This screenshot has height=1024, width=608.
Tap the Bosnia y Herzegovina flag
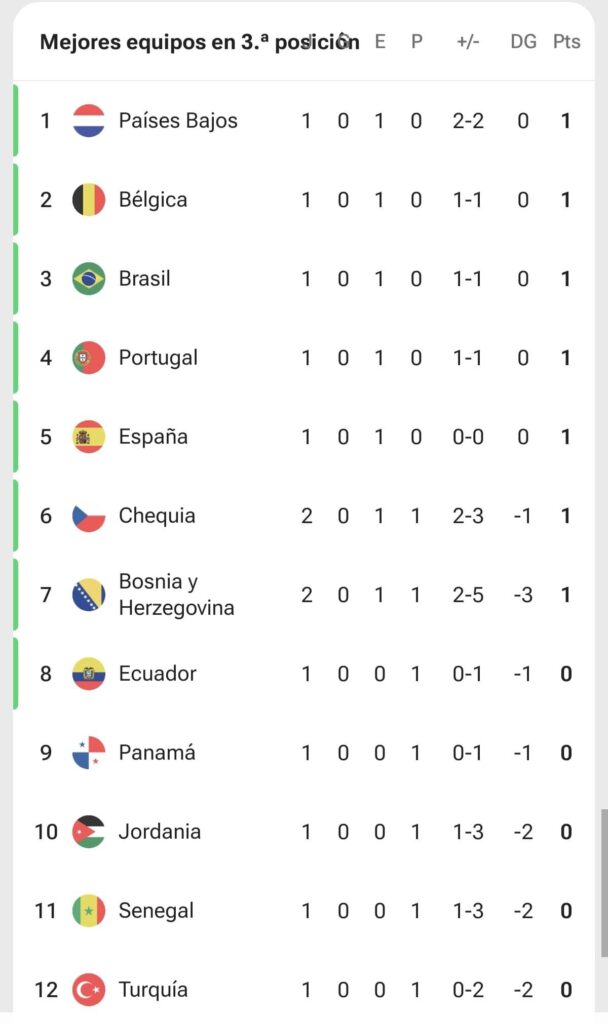click(x=89, y=595)
